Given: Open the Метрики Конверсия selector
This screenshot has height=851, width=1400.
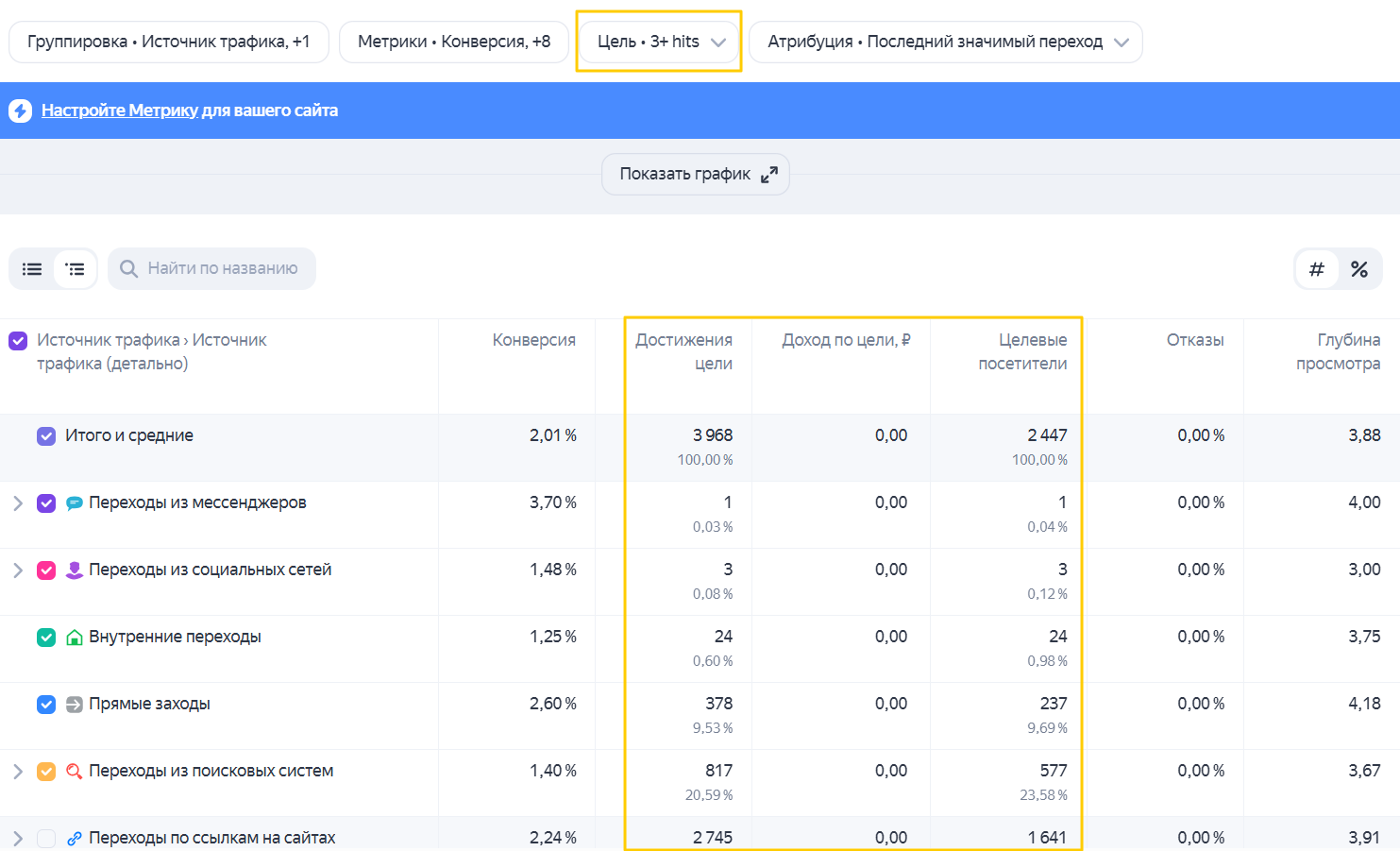Looking at the screenshot, I should pos(454,42).
